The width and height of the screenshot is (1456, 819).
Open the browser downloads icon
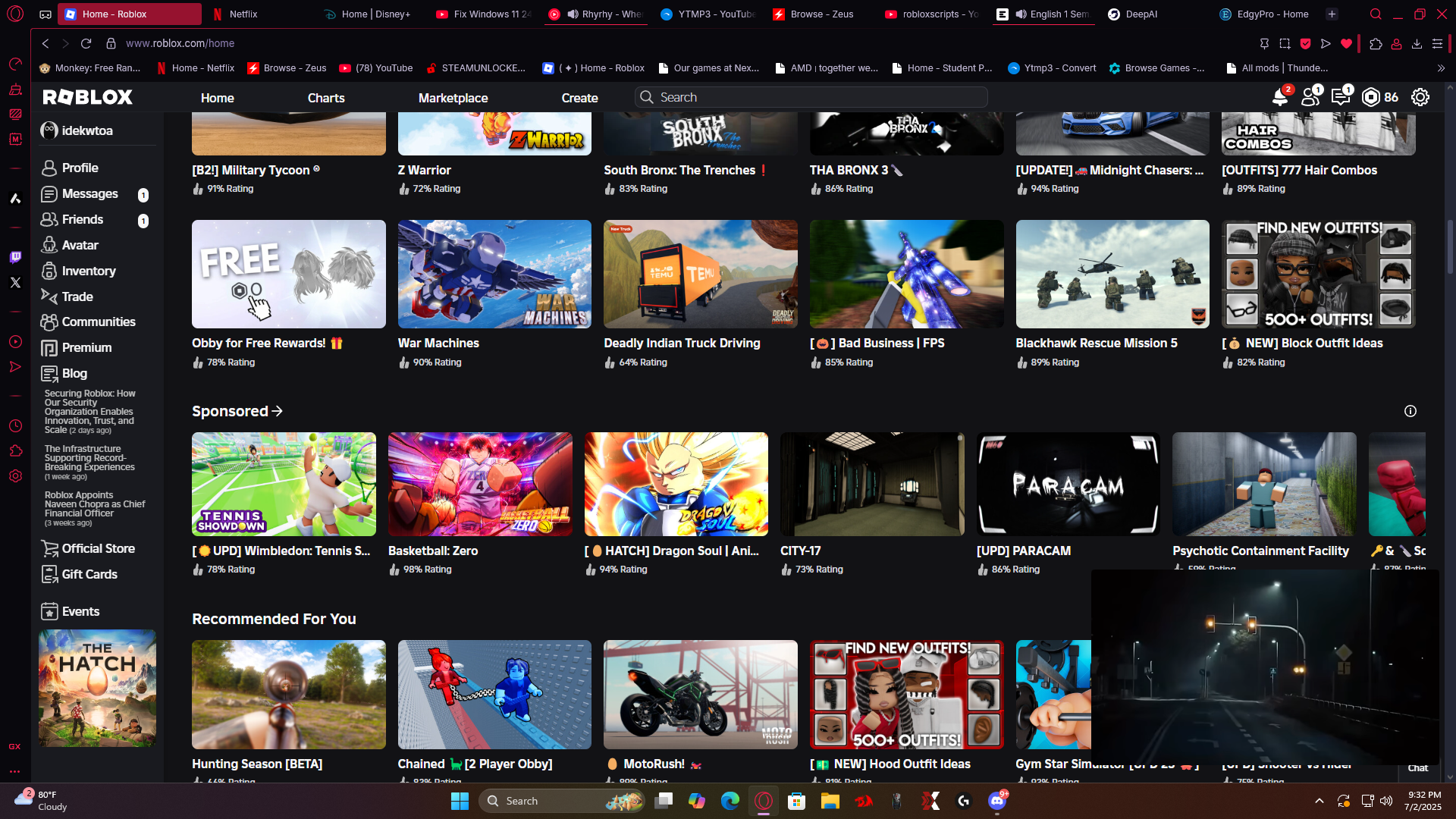[1417, 43]
